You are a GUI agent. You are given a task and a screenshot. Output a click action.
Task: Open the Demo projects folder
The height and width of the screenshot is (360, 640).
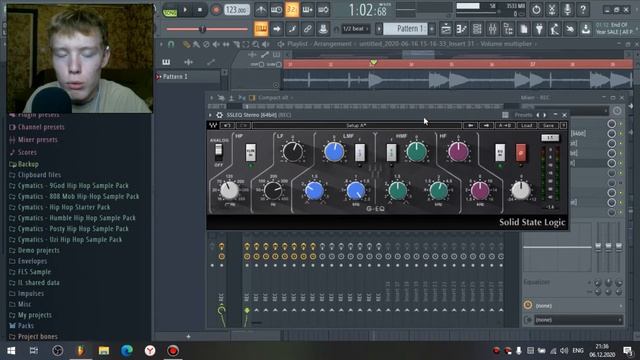(x=38, y=251)
